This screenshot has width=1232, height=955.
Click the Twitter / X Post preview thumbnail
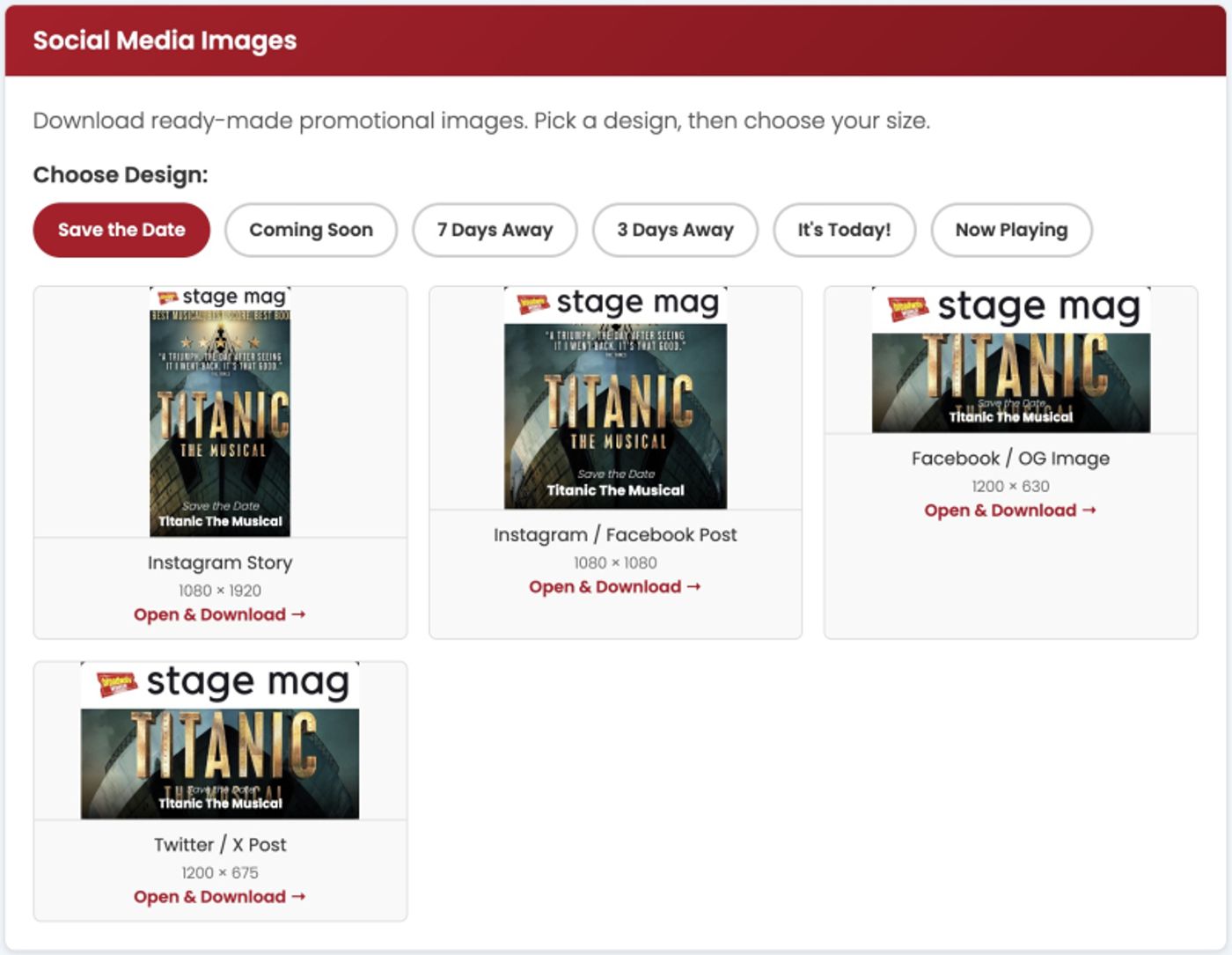[x=220, y=740]
